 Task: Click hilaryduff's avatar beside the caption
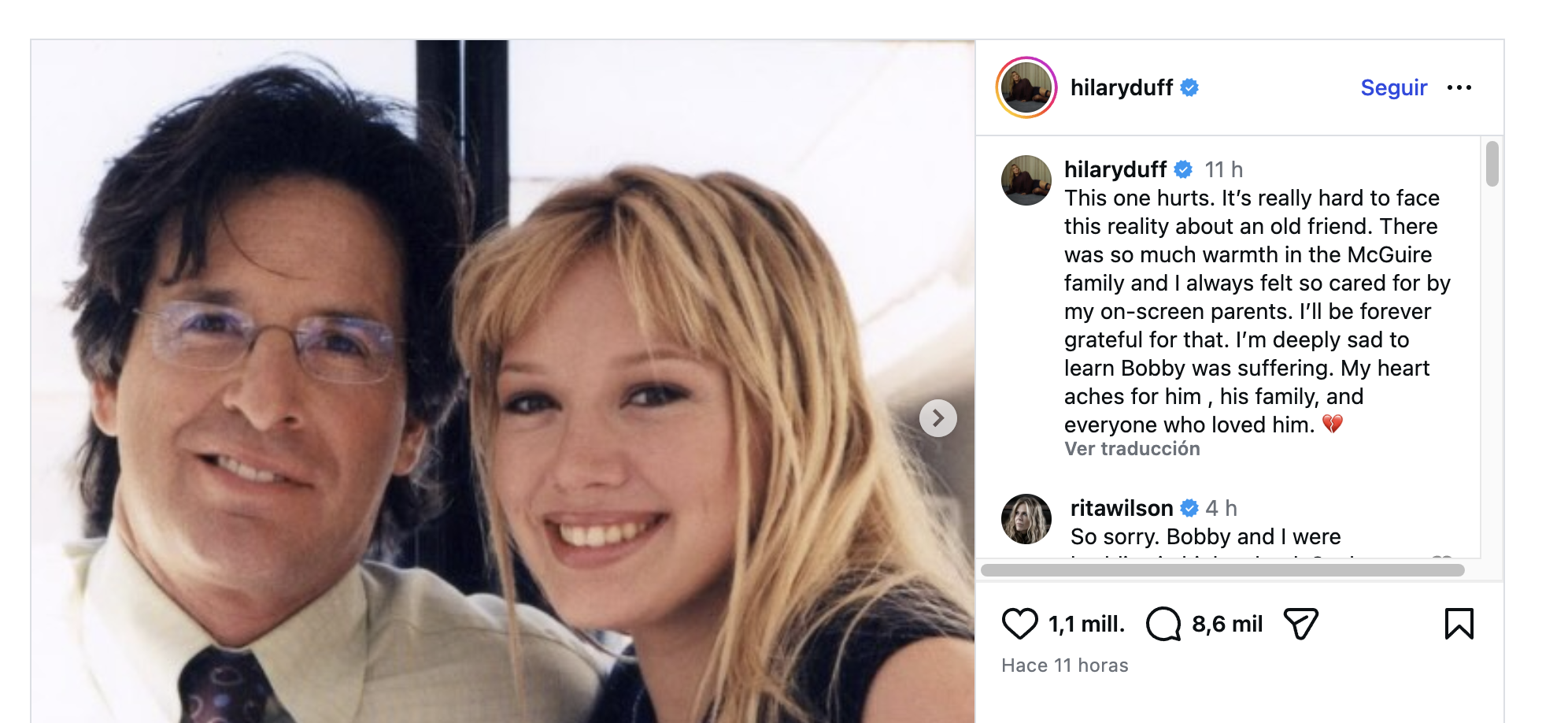click(x=1026, y=180)
